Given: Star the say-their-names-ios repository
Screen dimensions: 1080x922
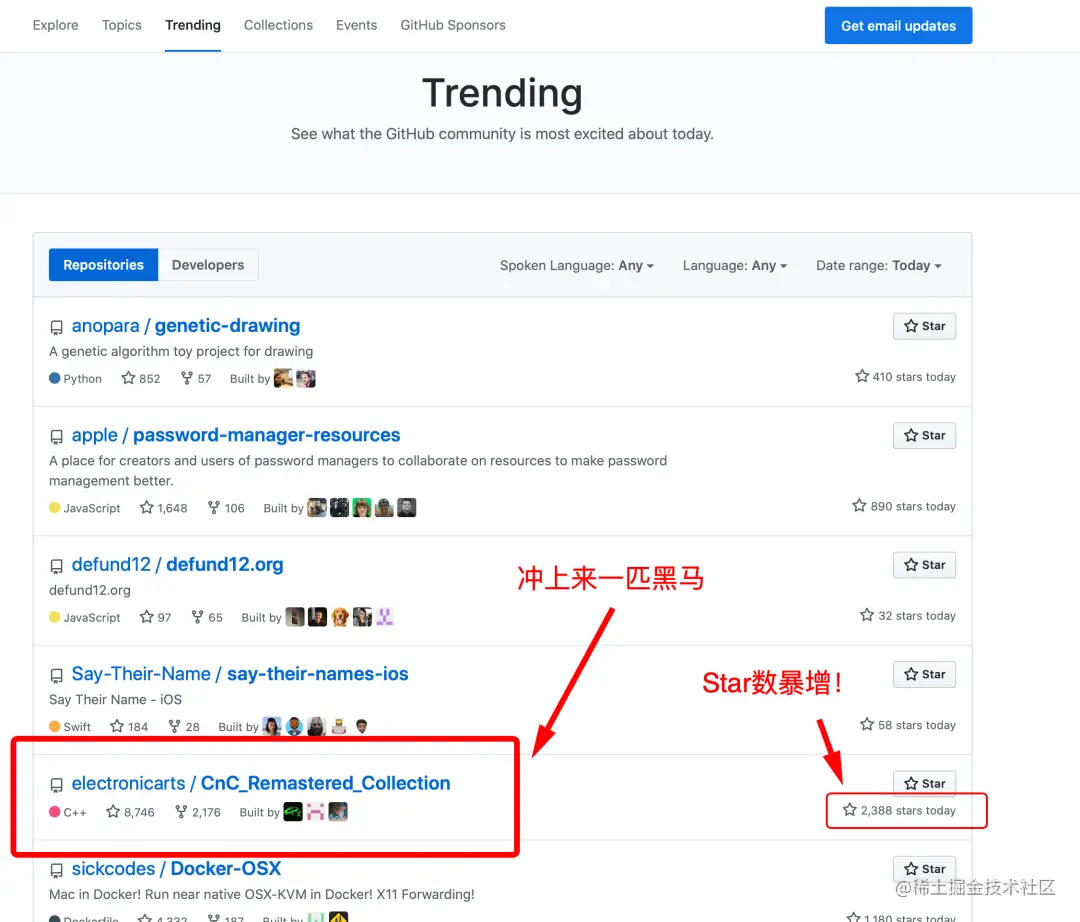Looking at the screenshot, I should coord(924,675).
